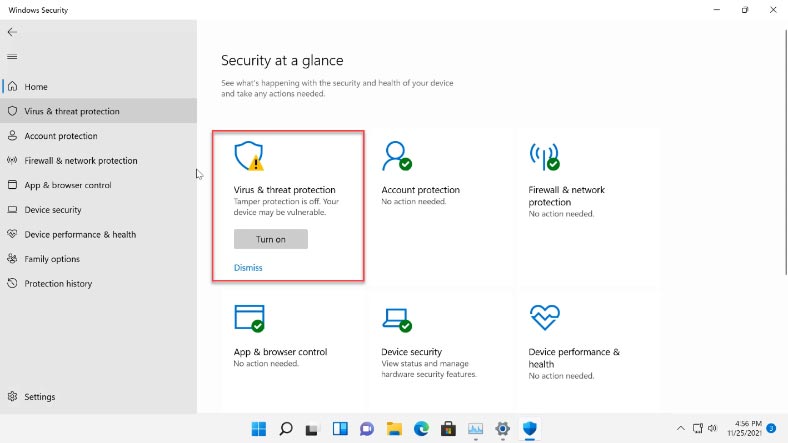Open Device performance & health sidebar item
The height and width of the screenshot is (443, 788).
pos(98,234)
